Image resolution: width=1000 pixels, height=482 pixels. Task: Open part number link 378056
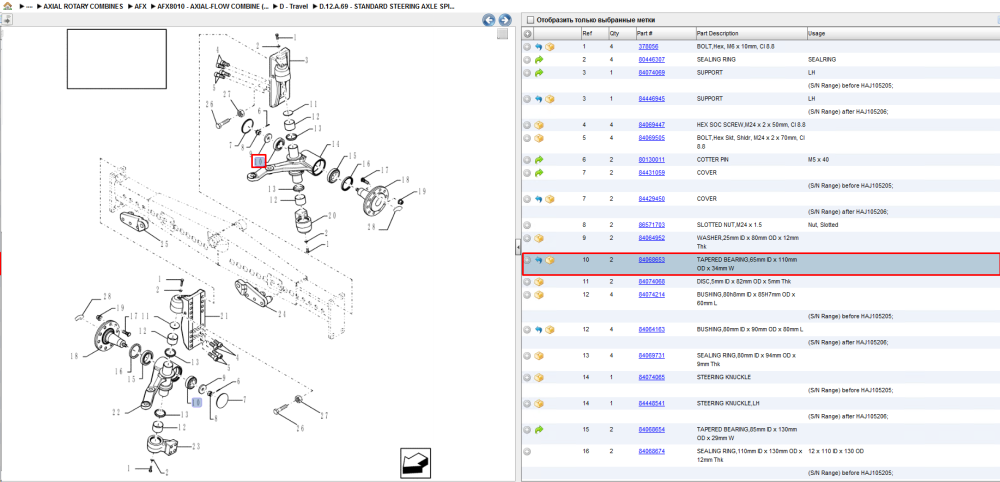click(648, 47)
